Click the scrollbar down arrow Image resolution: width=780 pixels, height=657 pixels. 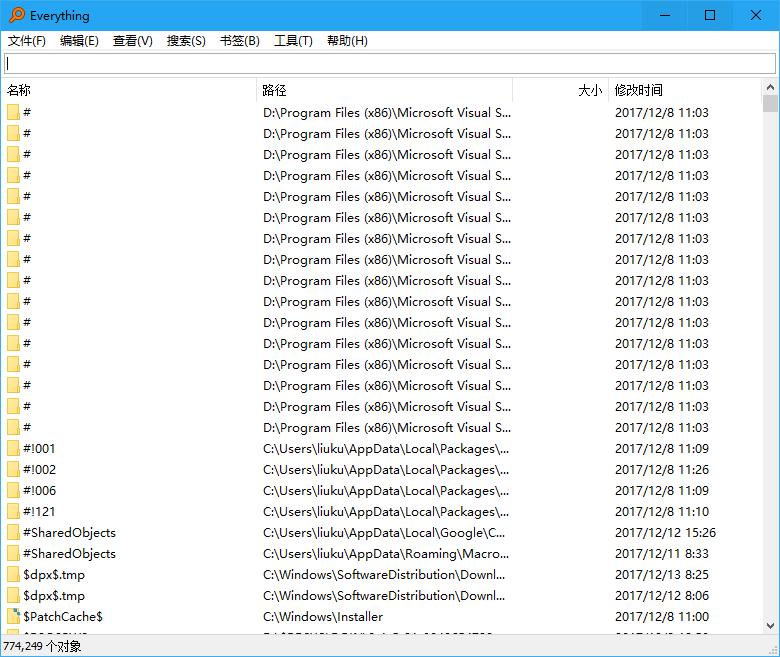coord(770,626)
